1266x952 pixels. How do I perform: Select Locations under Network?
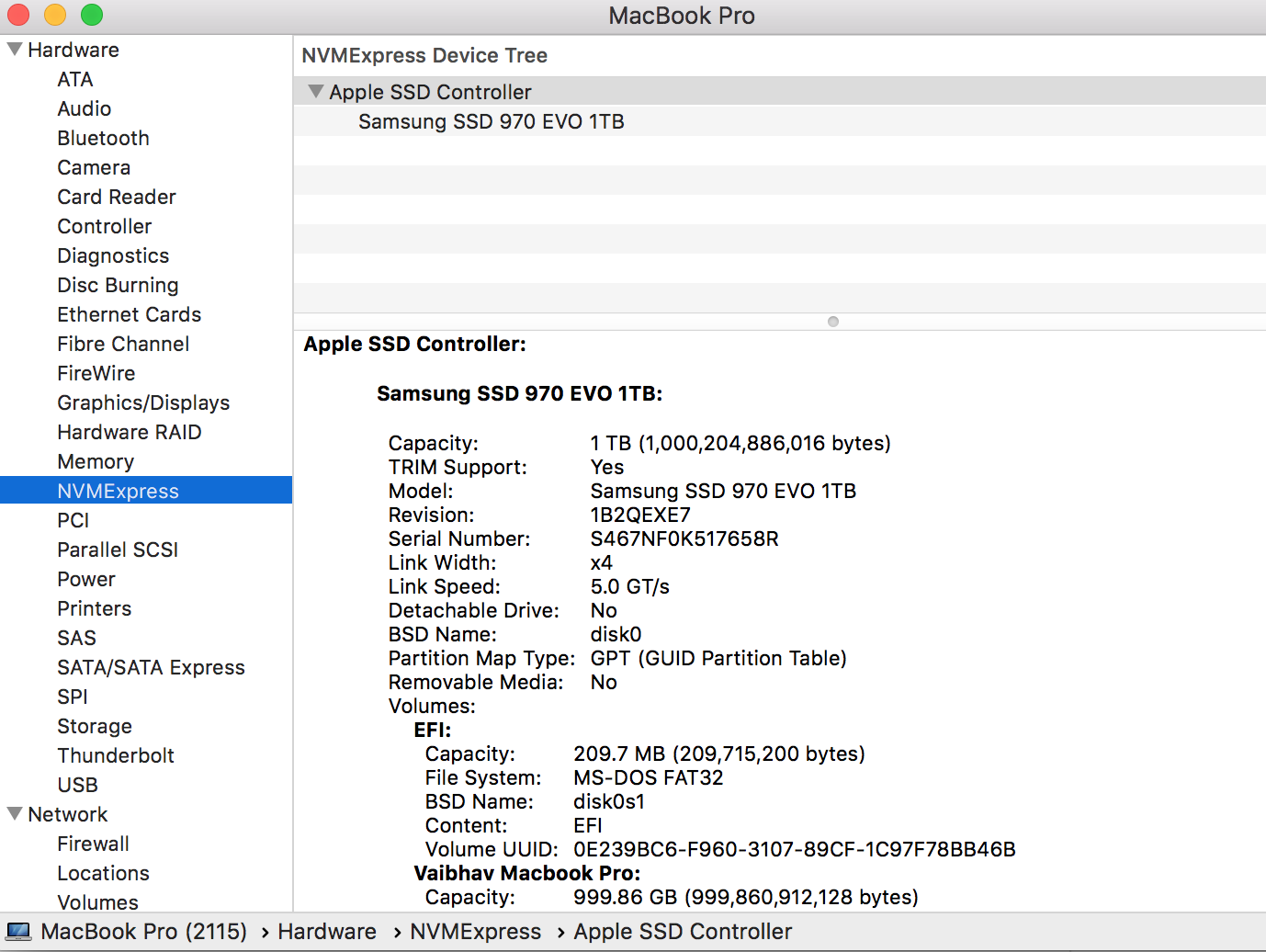coord(103,873)
